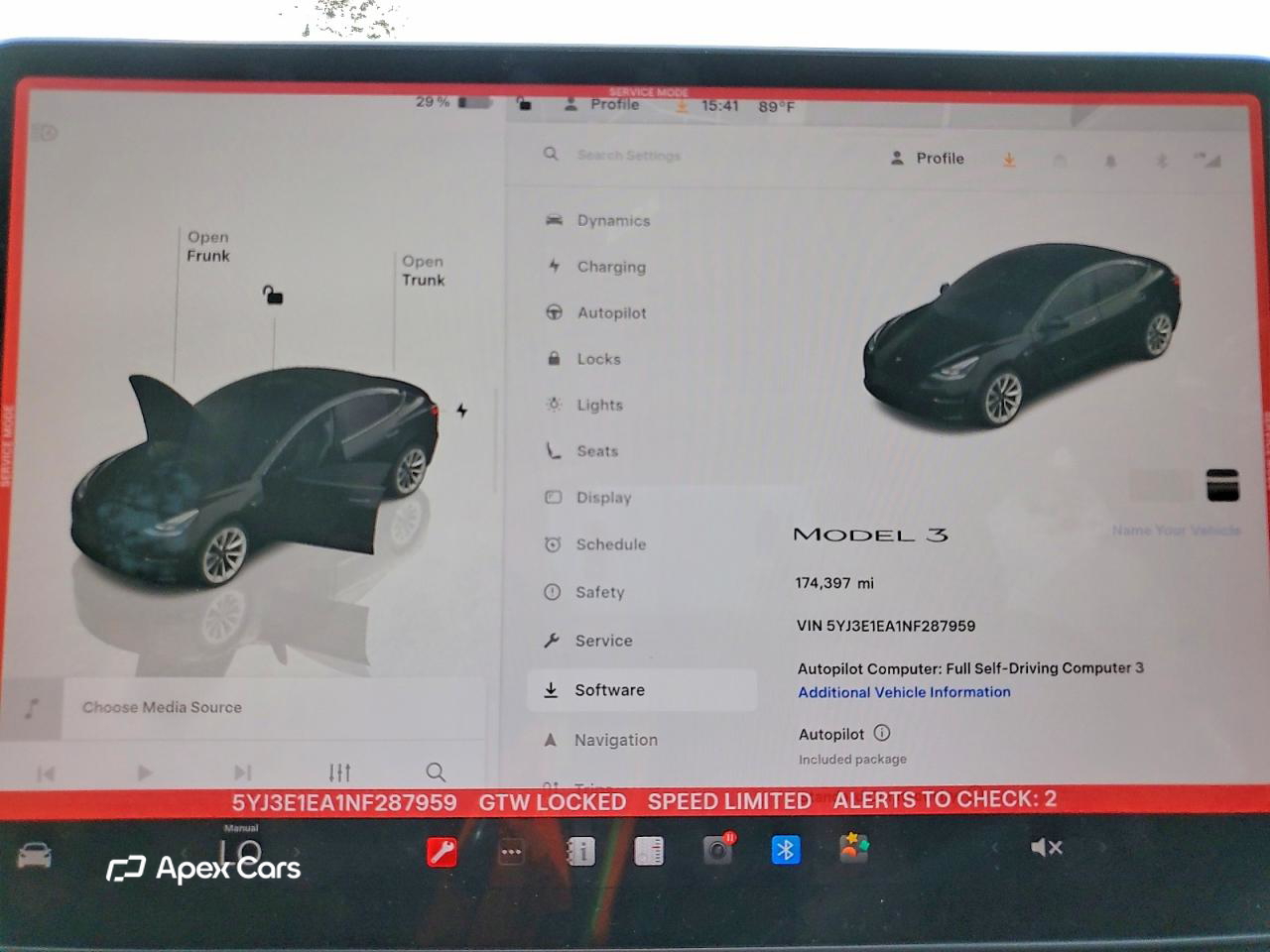Tap the car controls icon in bottom bar
Viewport: 1270px width, 952px height.
[34, 855]
